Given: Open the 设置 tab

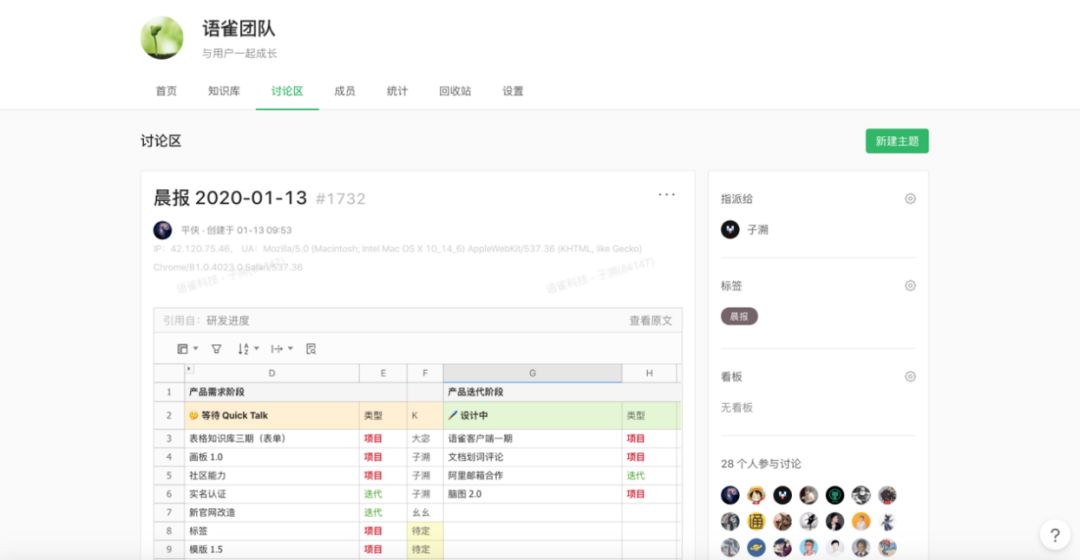Looking at the screenshot, I should click(x=512, y=91).
